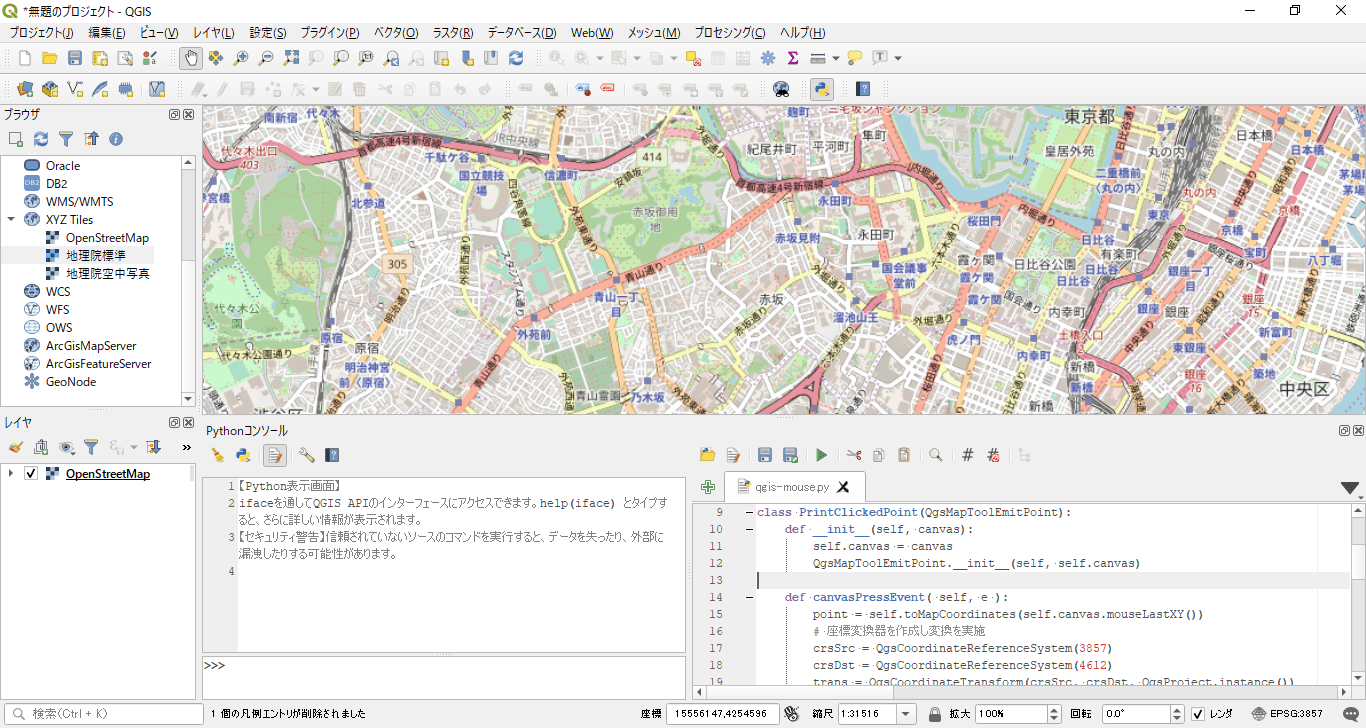Open the editor tab list dropdown arrow

pos(1350,488)
